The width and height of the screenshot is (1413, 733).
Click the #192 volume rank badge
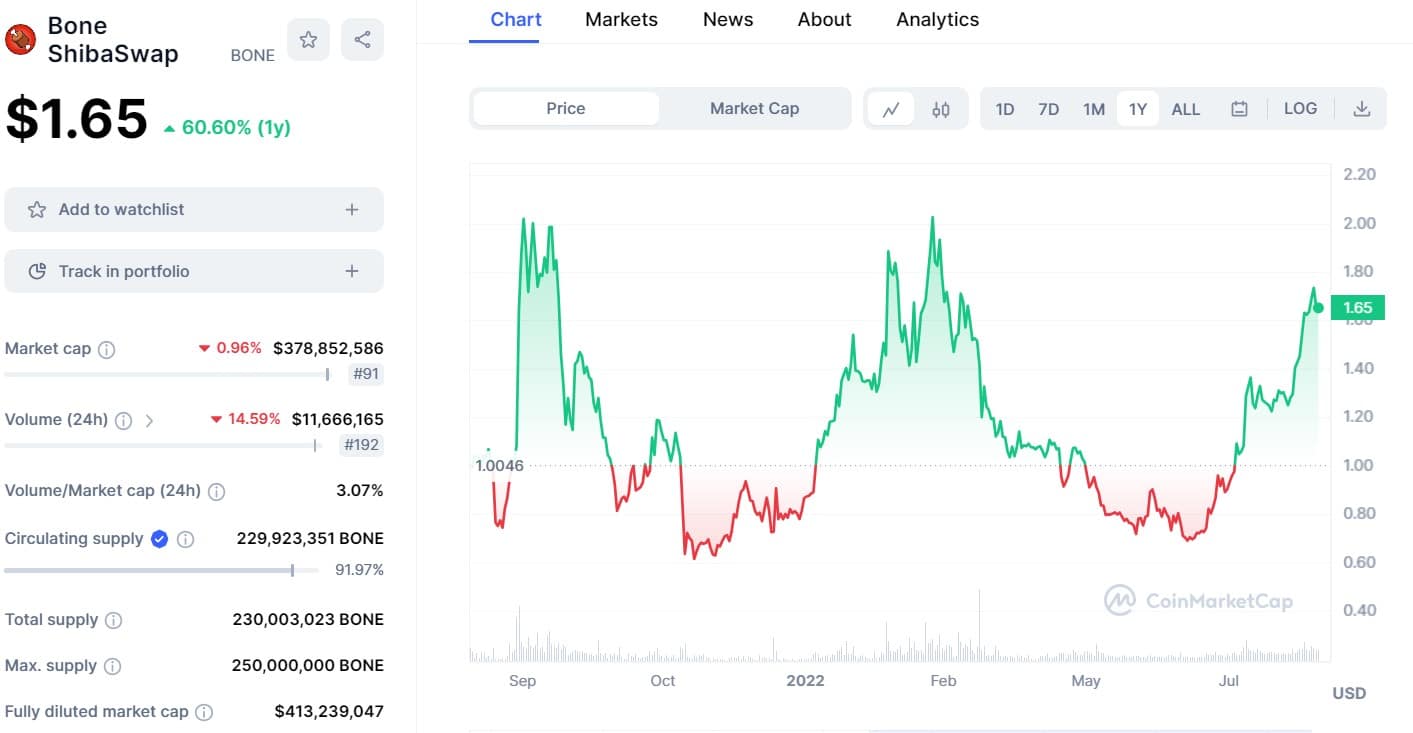[x=361, y=445]
